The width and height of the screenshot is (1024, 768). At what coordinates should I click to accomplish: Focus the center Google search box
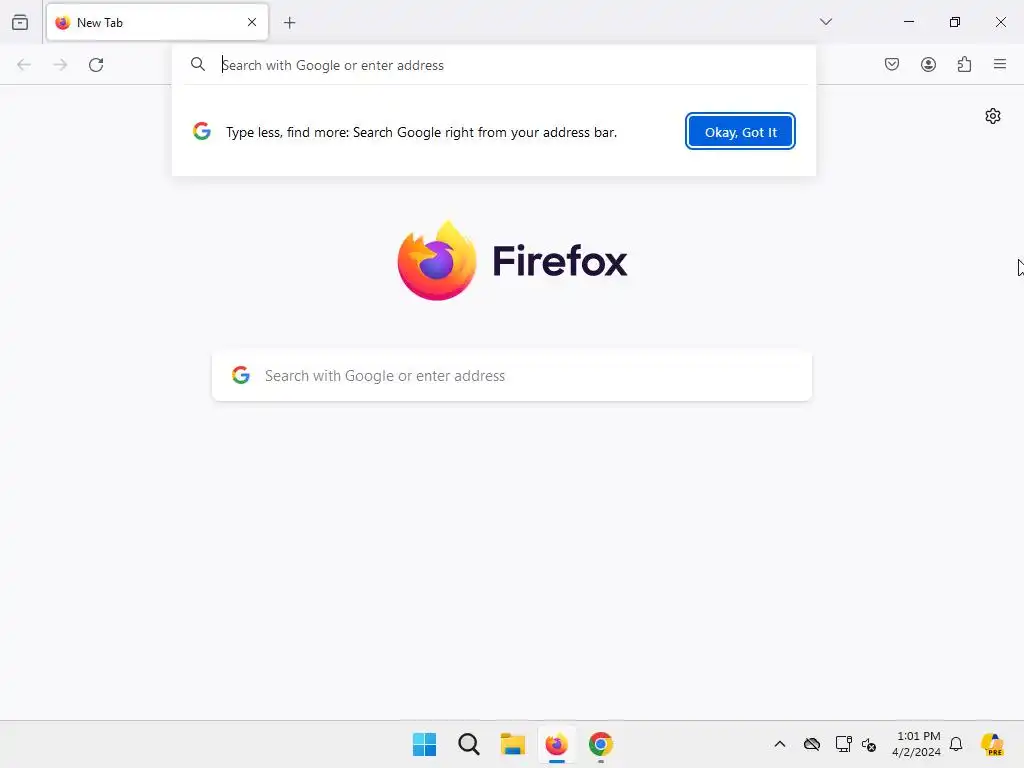coord(512,376)
